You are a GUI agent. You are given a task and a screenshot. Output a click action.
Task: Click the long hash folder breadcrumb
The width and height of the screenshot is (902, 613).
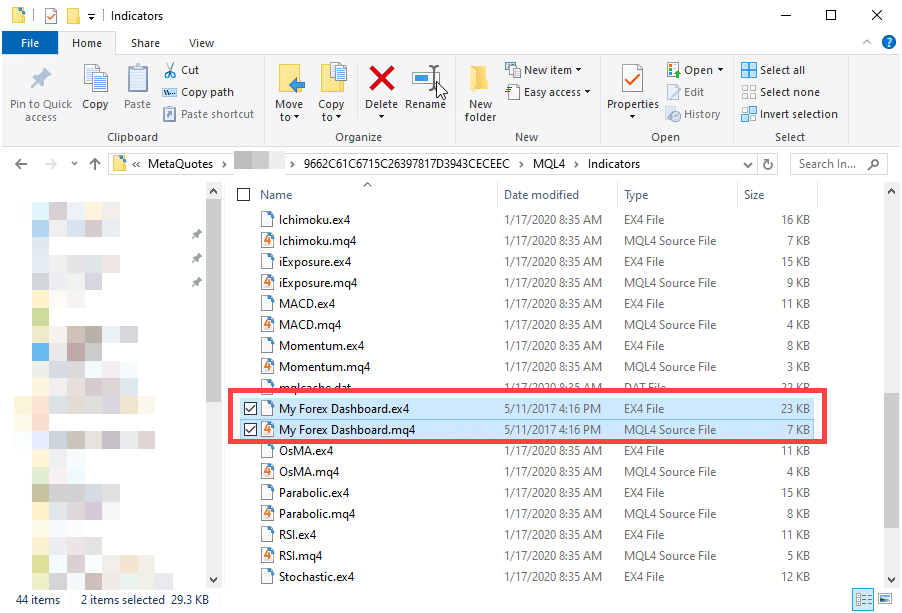(407, 164)
